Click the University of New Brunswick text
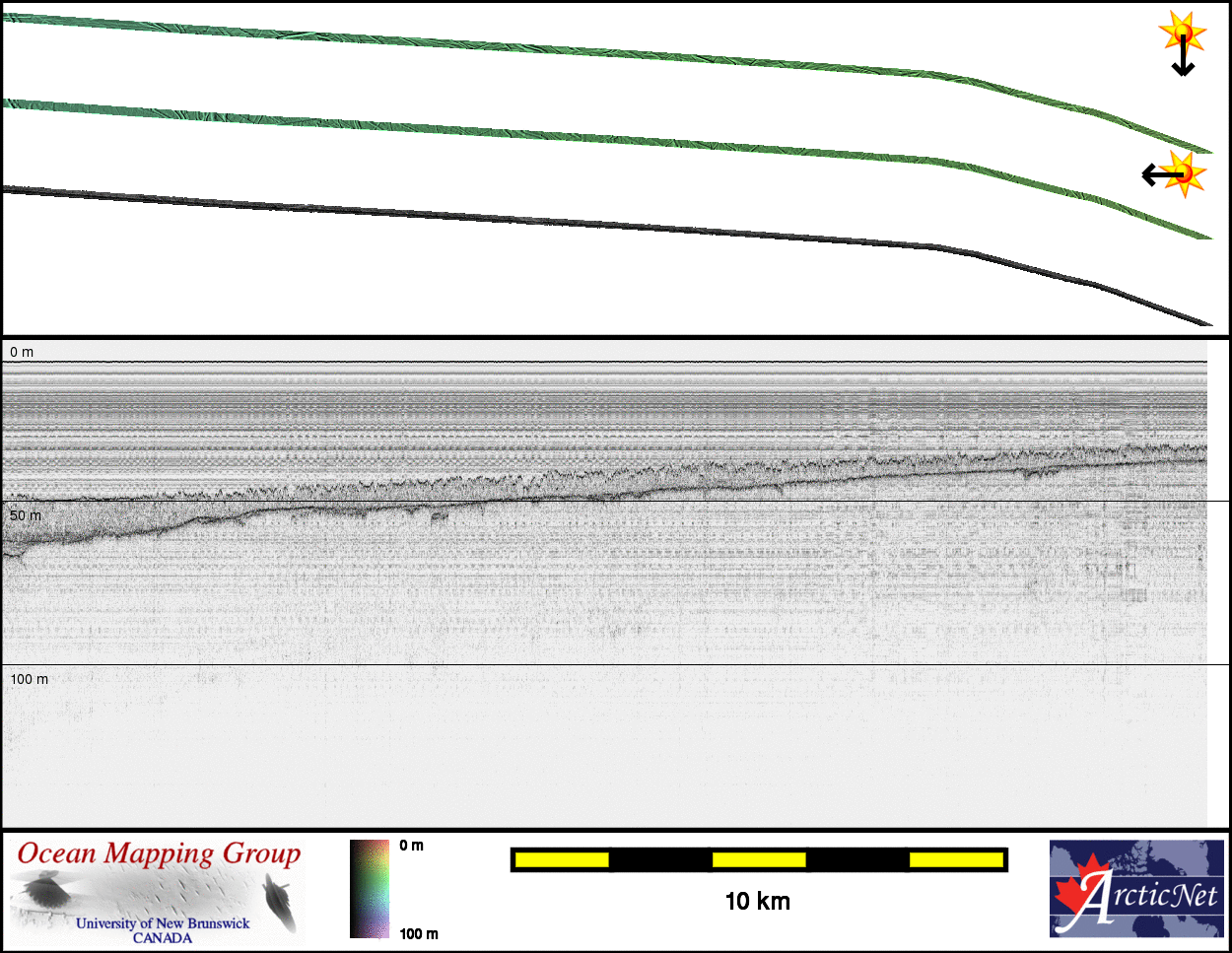 (163, 923)
